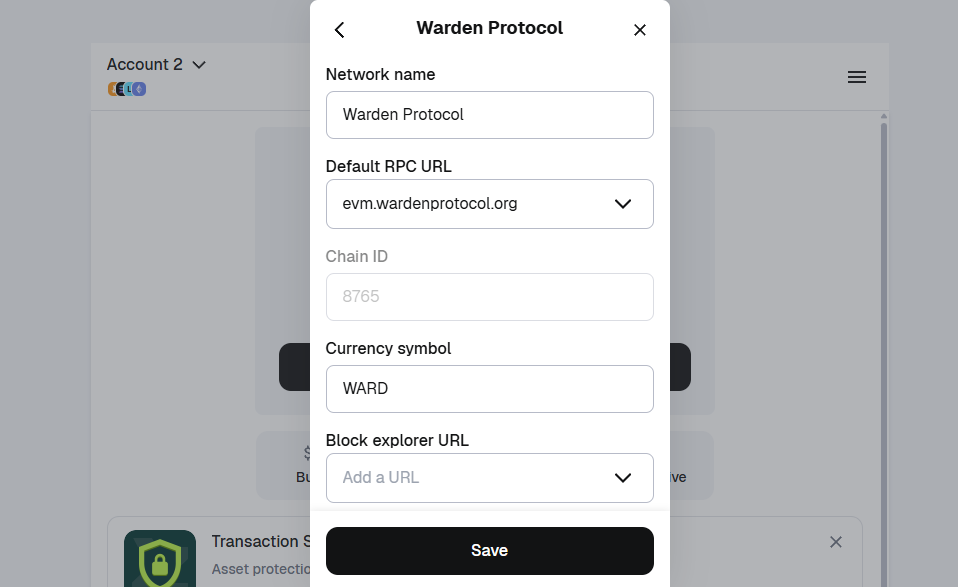Select the Ethereum network icon under Account 2
The image size is (958, 587).
pos(139,89)
